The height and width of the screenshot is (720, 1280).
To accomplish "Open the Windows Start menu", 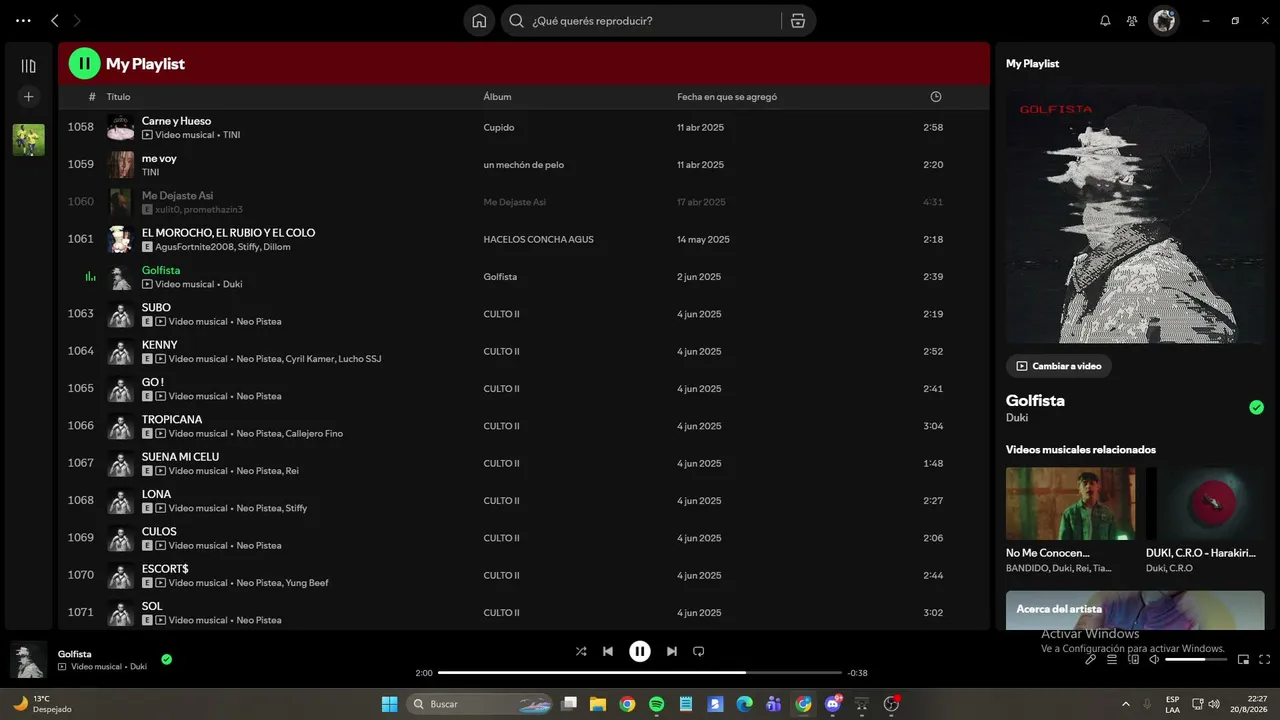I will point(389,704).
